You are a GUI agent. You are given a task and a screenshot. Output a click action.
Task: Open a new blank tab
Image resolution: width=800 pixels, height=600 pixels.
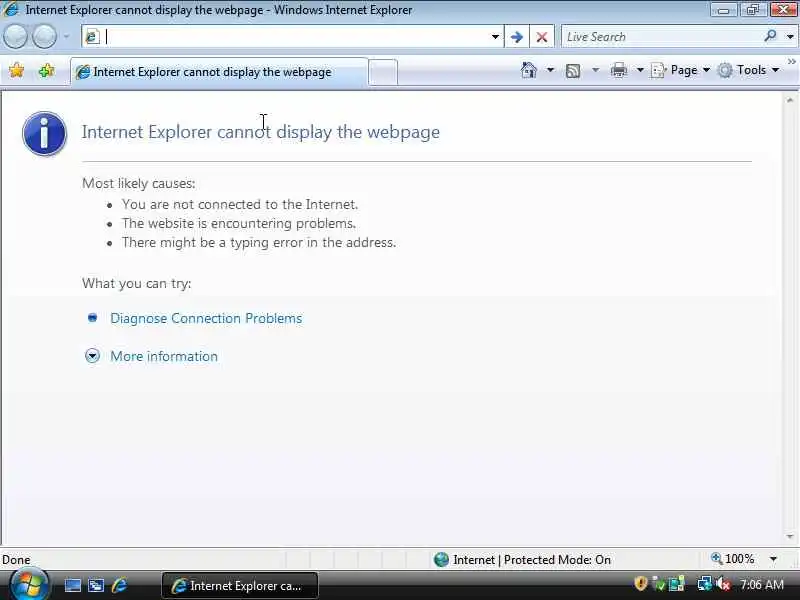[x=383, y=72]
